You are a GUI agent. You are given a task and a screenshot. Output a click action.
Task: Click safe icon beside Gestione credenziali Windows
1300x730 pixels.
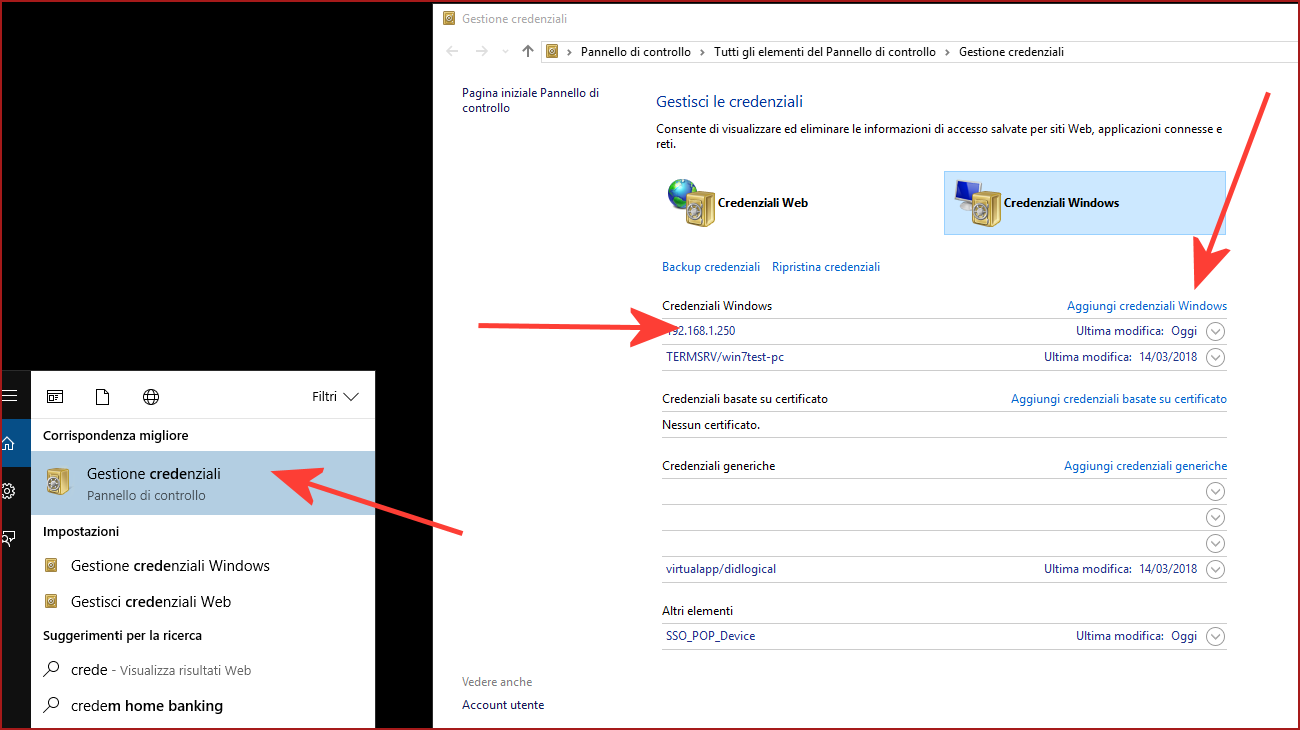[x=52, y=566]
